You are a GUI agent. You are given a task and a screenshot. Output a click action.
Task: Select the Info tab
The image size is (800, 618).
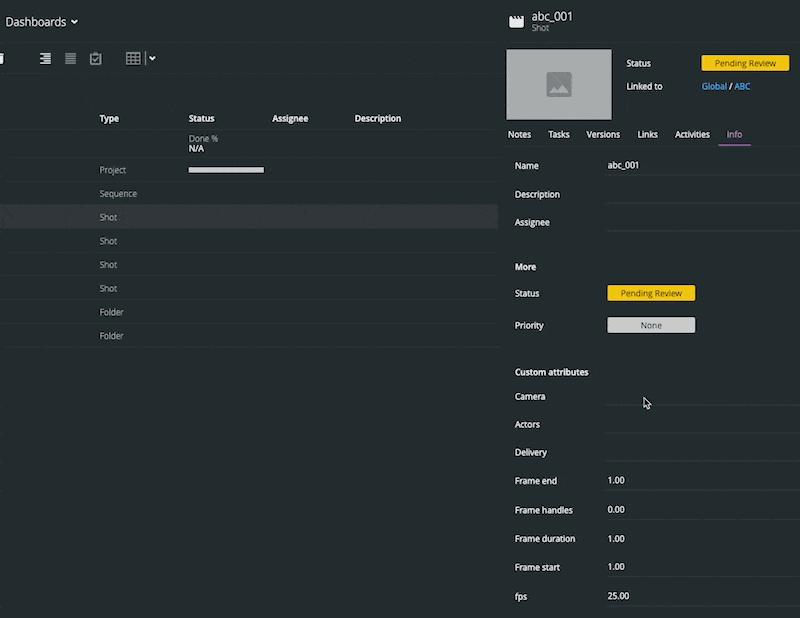(x=734, y=134)
